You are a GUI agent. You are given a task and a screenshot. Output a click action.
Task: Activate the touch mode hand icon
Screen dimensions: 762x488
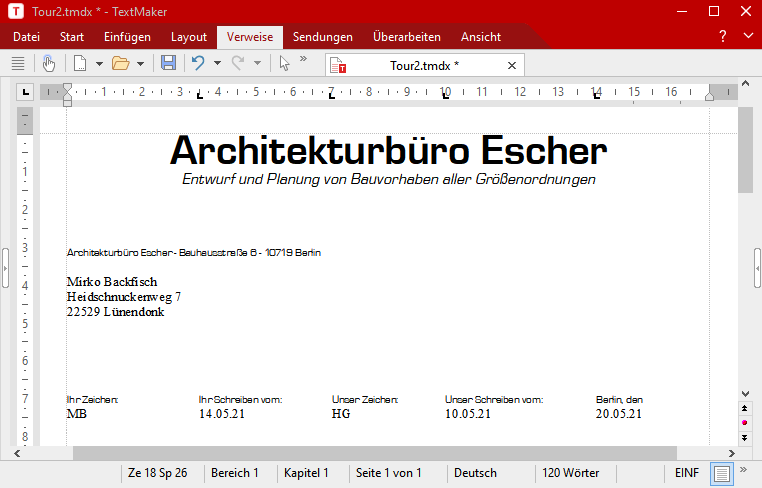50,64
